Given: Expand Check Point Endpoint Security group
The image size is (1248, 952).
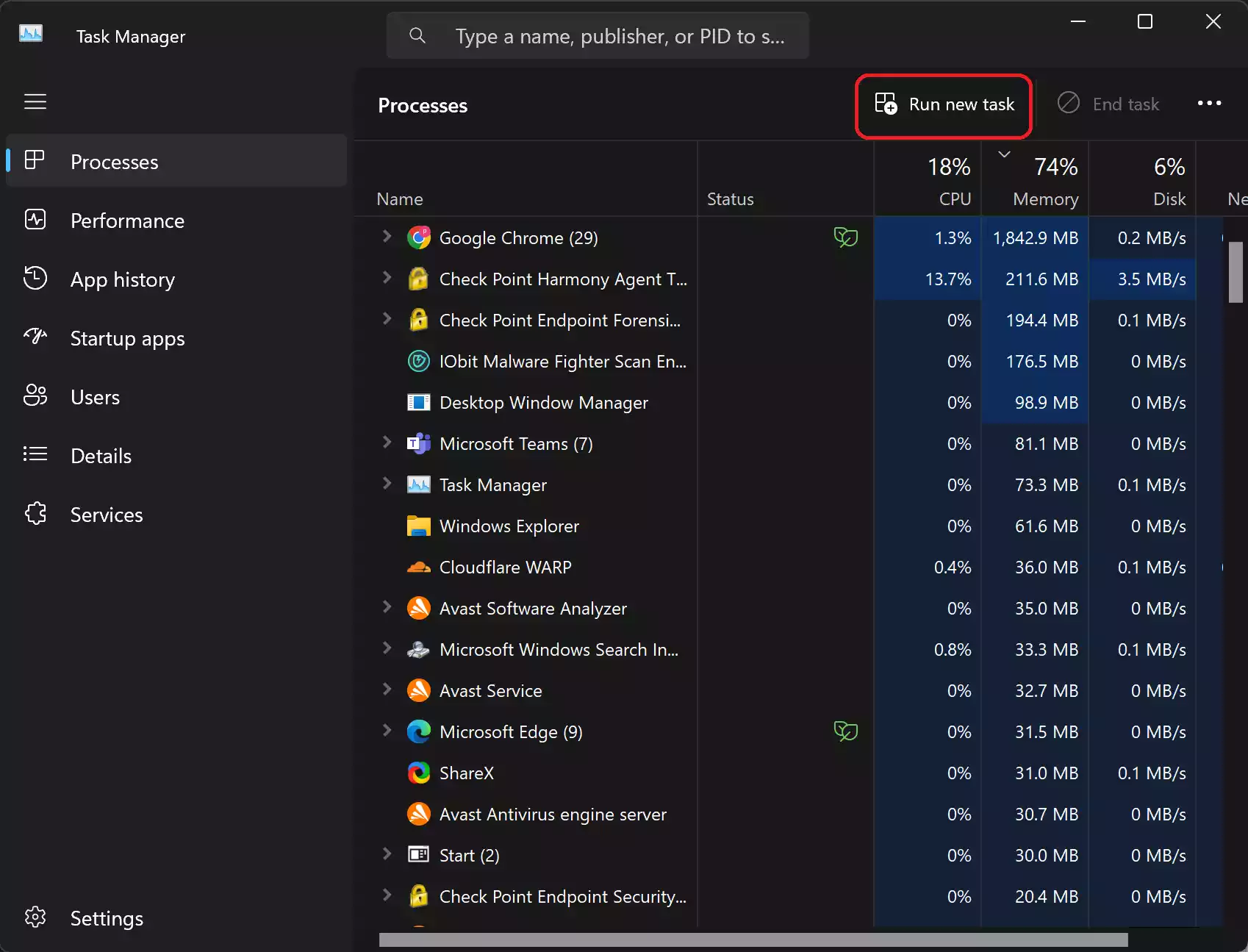Looking at the screenshot, I should click(x=387, y=895).
